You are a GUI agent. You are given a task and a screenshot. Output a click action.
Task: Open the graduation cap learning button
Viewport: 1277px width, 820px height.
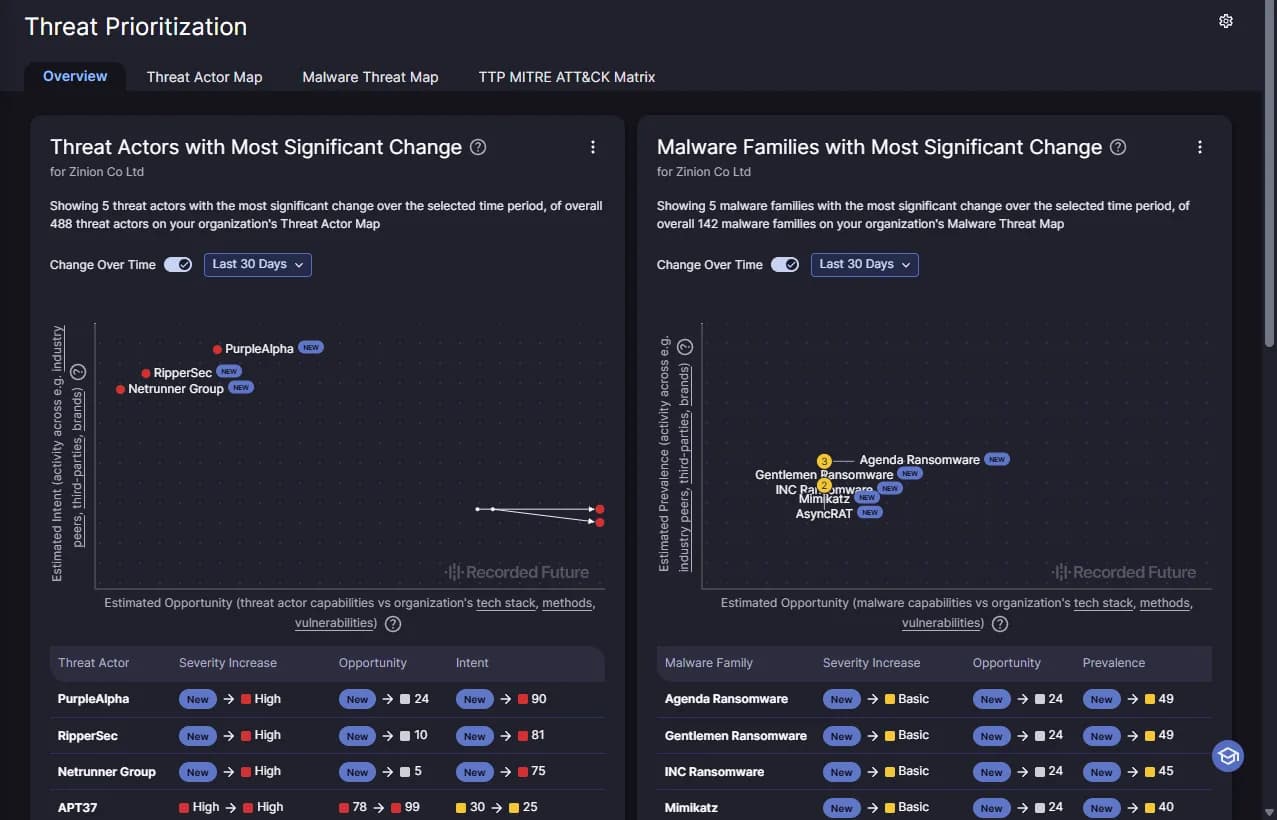click(1228, 756)
